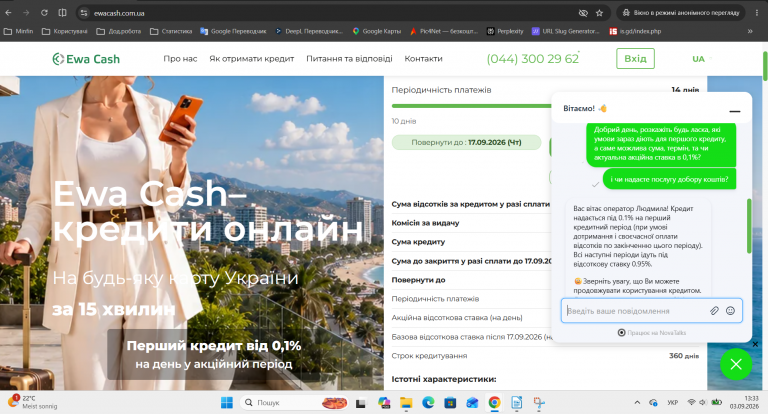Expand the UA language selector

coord(701,59)
